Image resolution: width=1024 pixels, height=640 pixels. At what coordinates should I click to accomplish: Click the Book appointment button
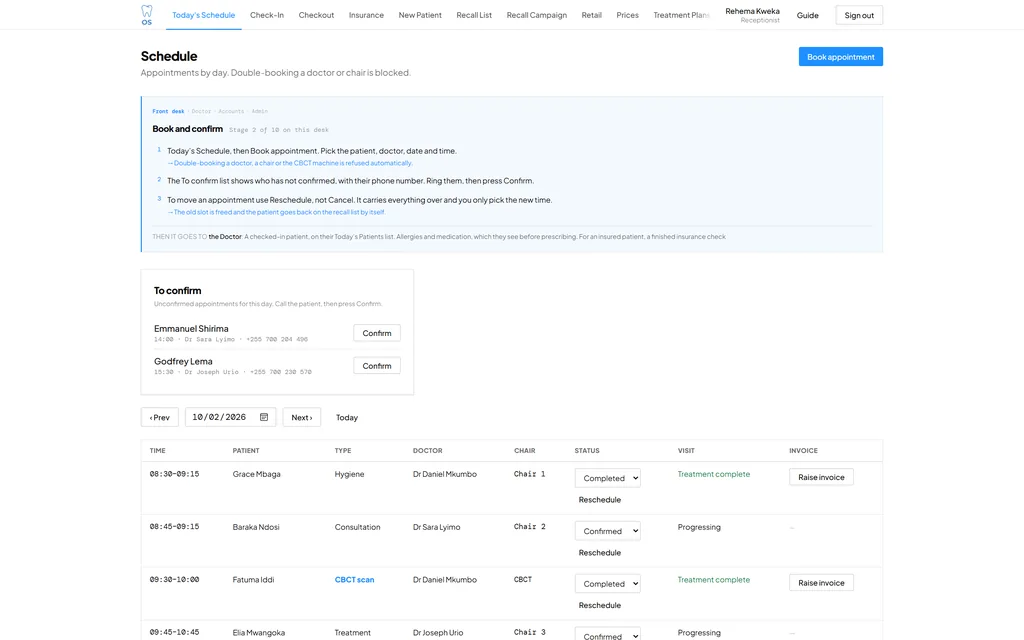pyautogui.click(x=840, y=57)
